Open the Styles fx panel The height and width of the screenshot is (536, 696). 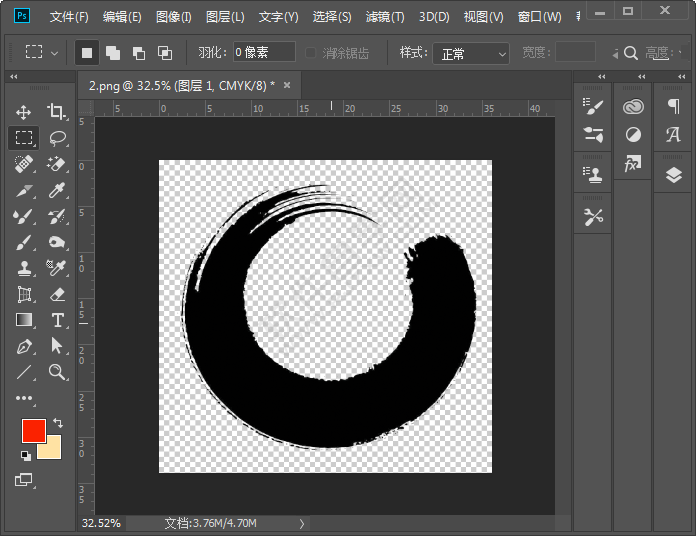click(x=633, y=163)
